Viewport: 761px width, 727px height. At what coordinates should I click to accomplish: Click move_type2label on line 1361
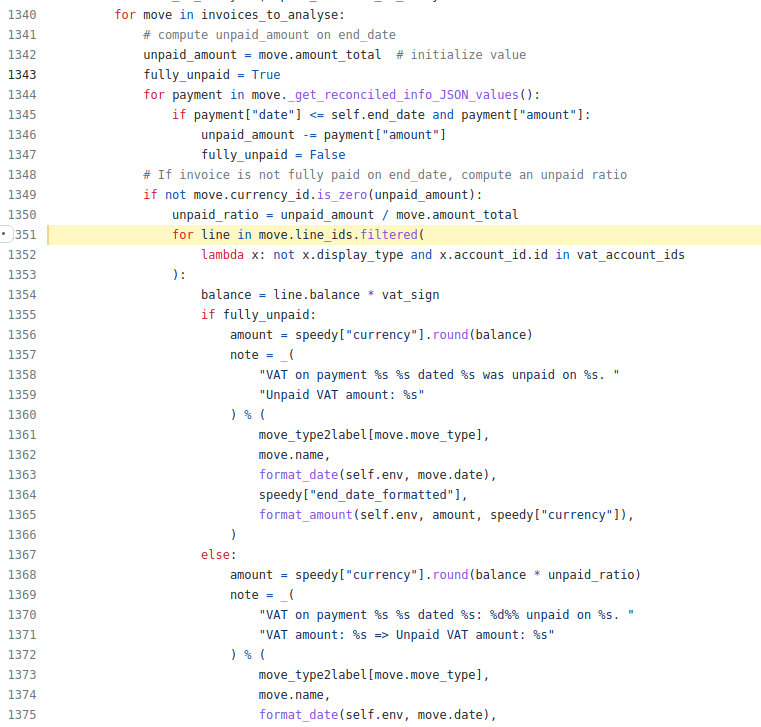tap(313, 435)
